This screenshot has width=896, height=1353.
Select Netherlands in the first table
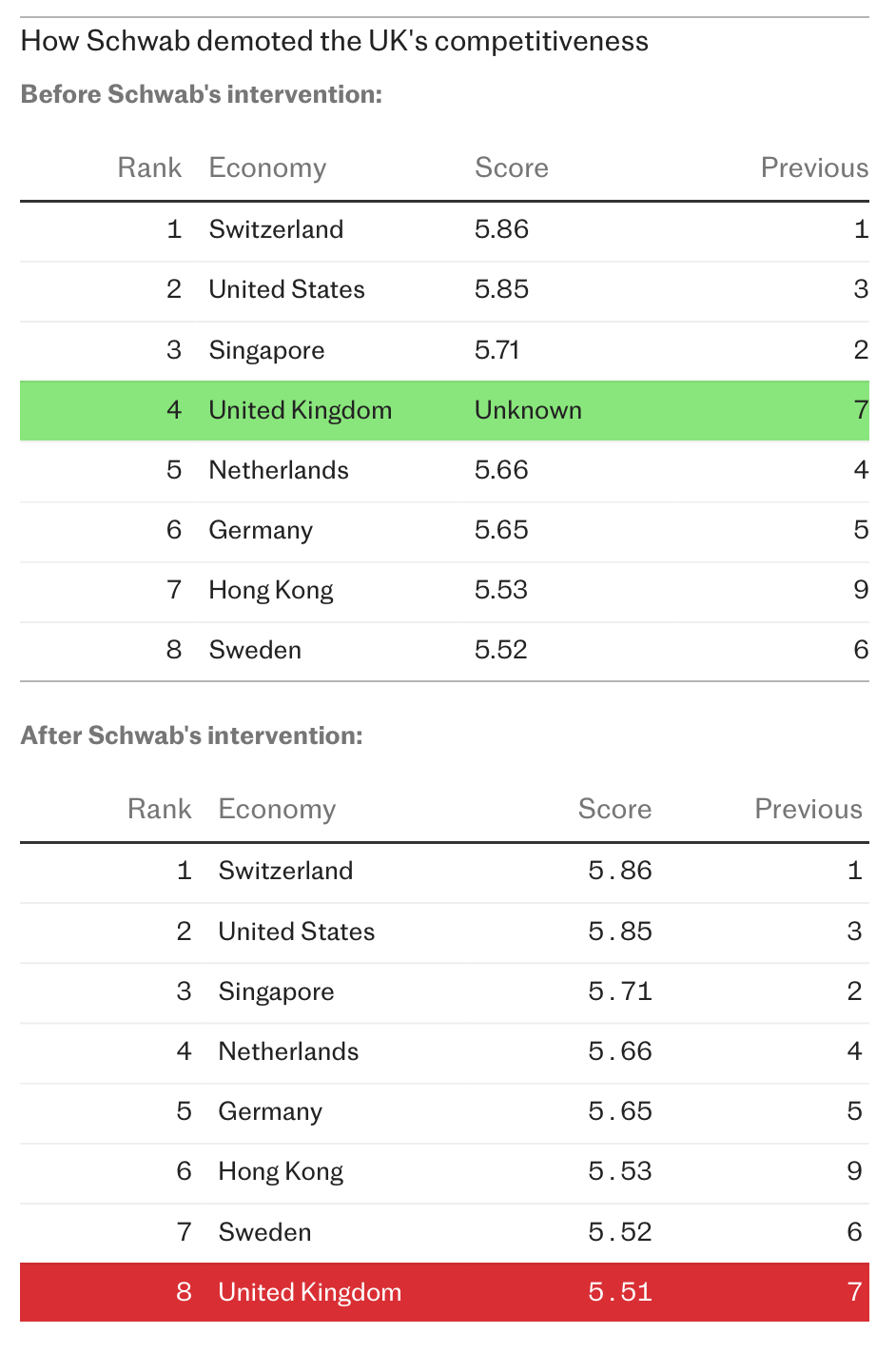pos(279,470)
